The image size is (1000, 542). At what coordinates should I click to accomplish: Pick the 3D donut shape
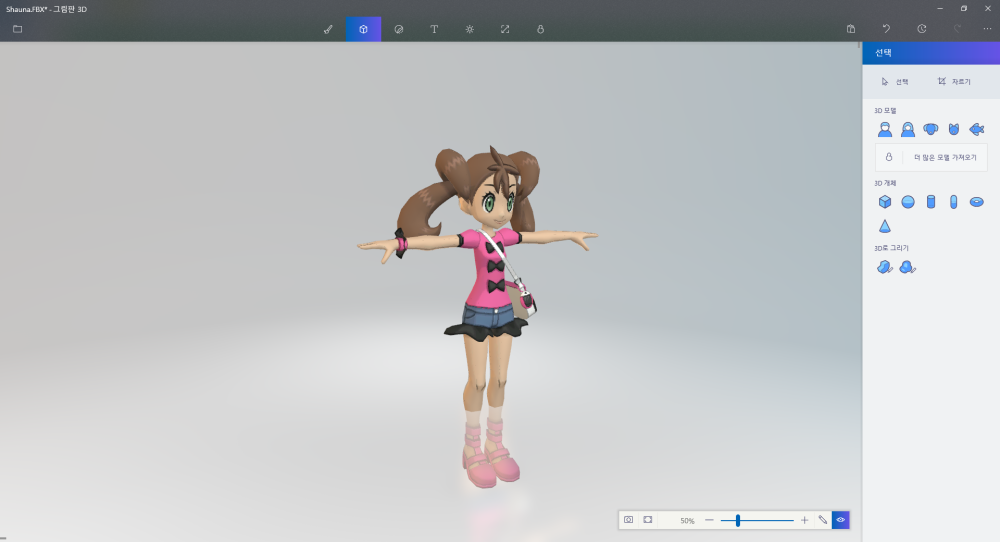(977, 201)
